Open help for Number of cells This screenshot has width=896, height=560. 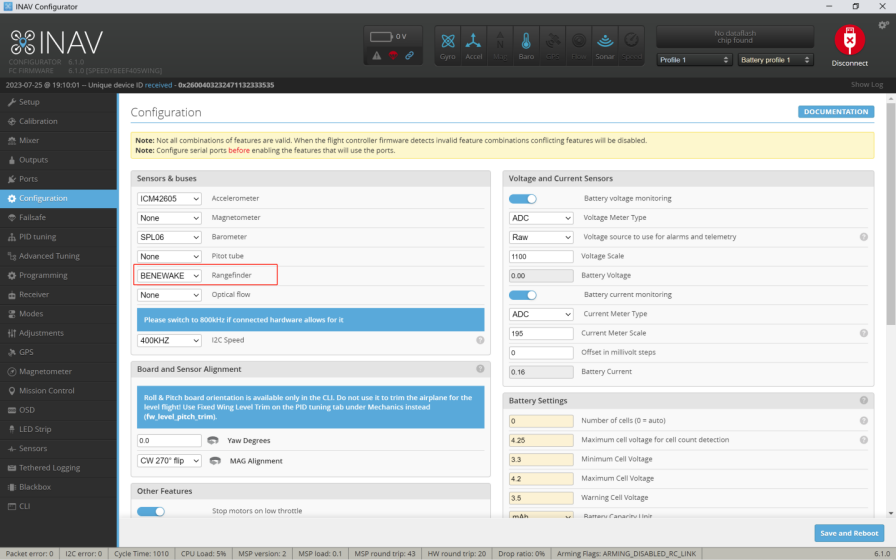[x=864, y=421]
